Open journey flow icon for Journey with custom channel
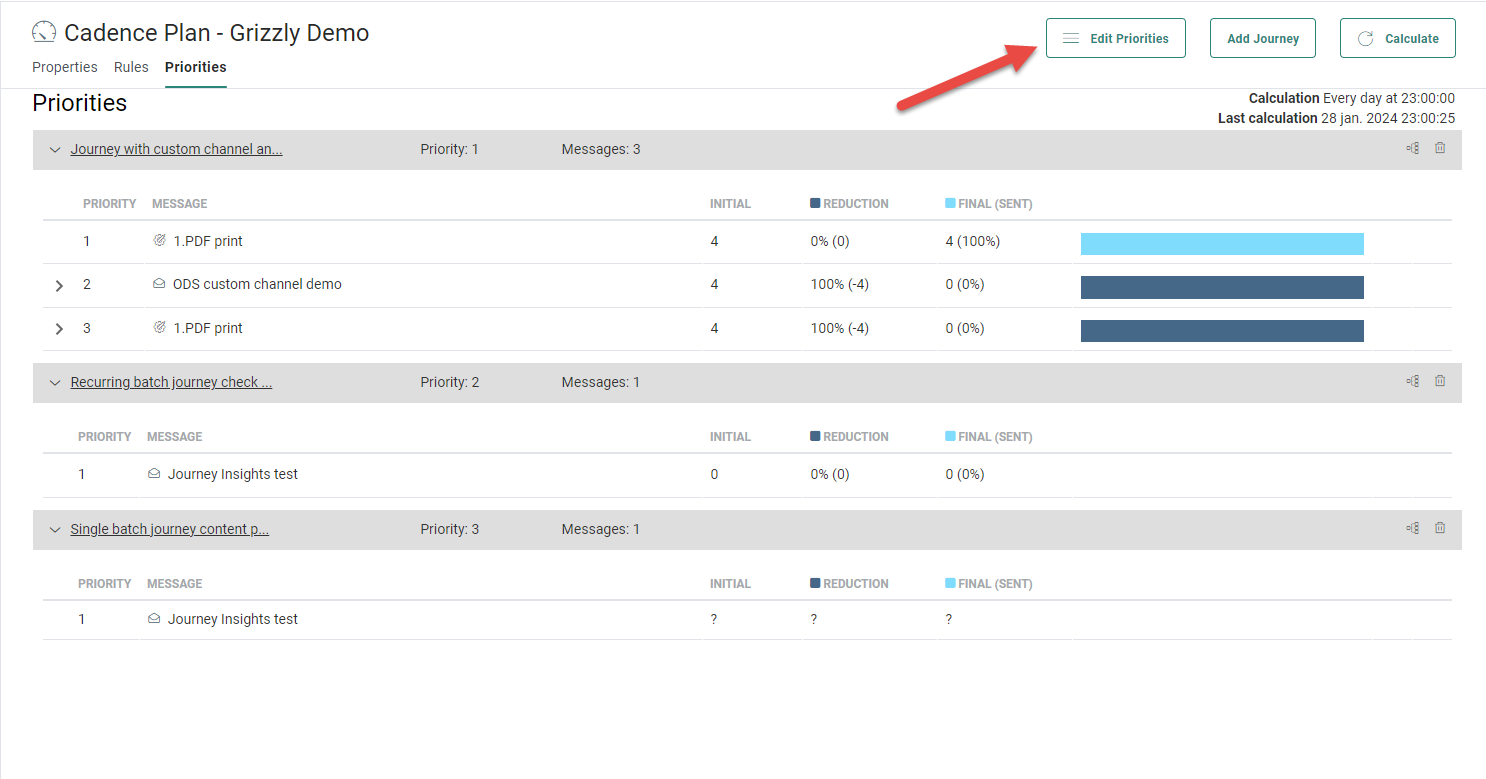The image size is (1486, 779). pyautogui.click(x=1412, y=148)
